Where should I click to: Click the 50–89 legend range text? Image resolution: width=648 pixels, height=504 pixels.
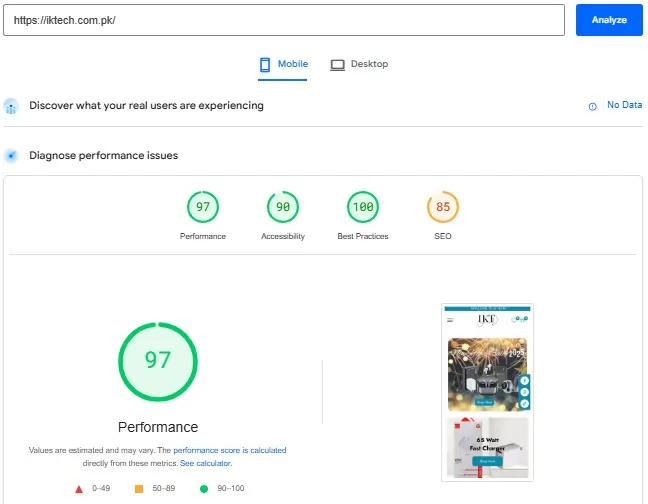coord(164,488)
